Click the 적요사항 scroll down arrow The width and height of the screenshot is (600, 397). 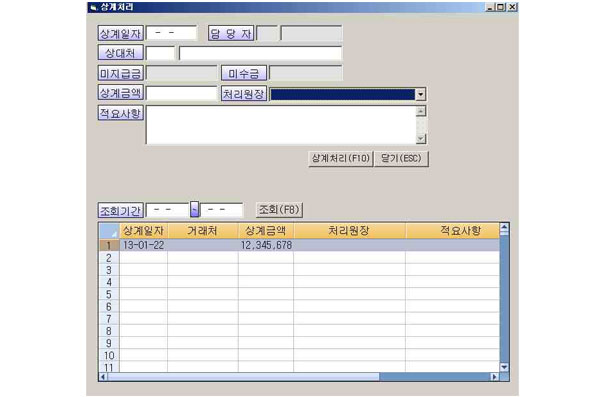pos(421,139)
